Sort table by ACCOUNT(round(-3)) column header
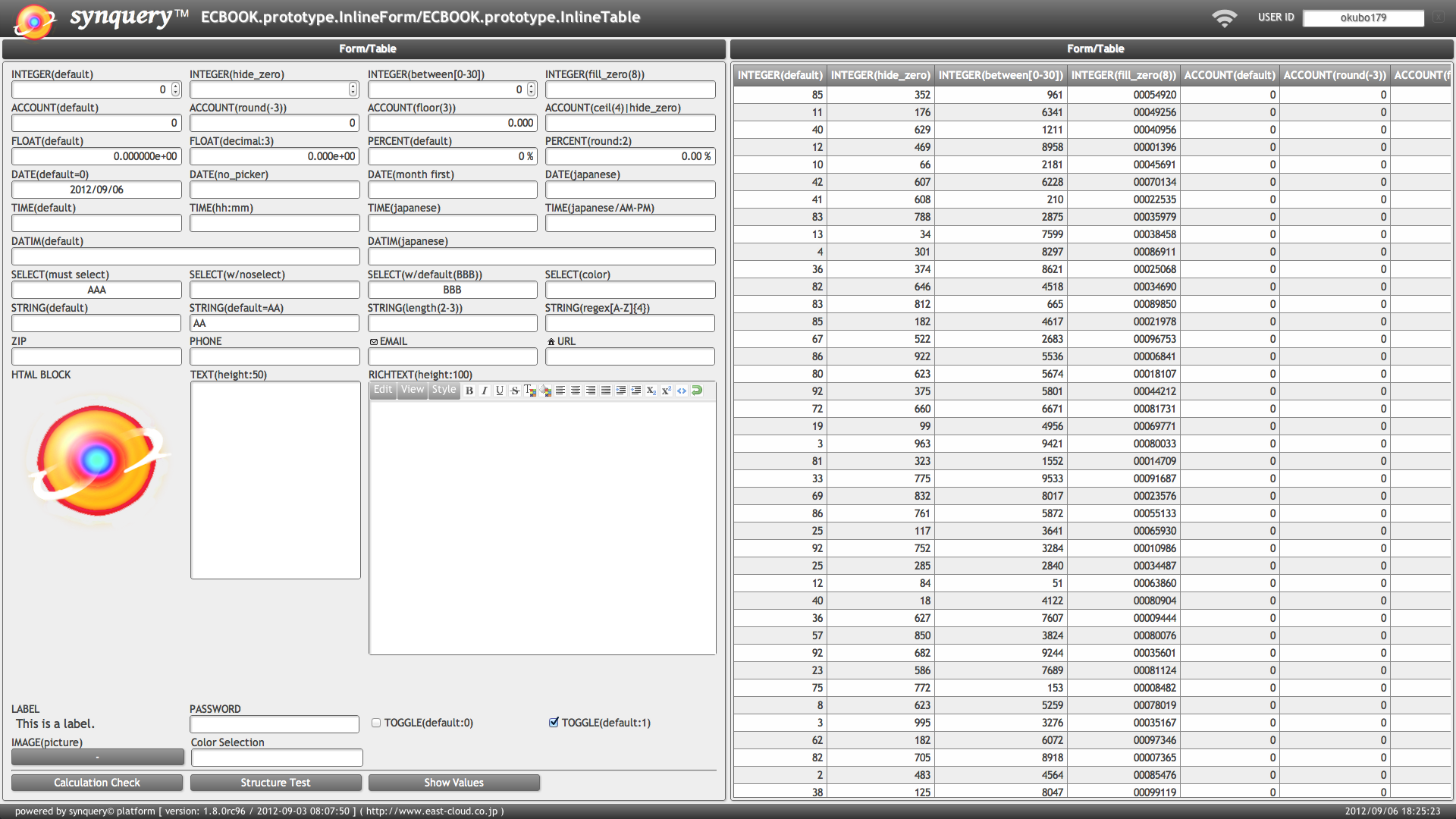 [x=1335, y=75]
